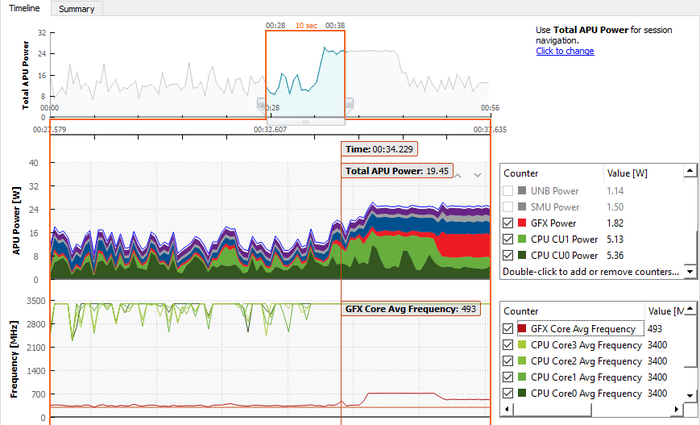The image size is (700, 425).
Task: Click the GFX Power red color swatch
Action: point(522,222)
